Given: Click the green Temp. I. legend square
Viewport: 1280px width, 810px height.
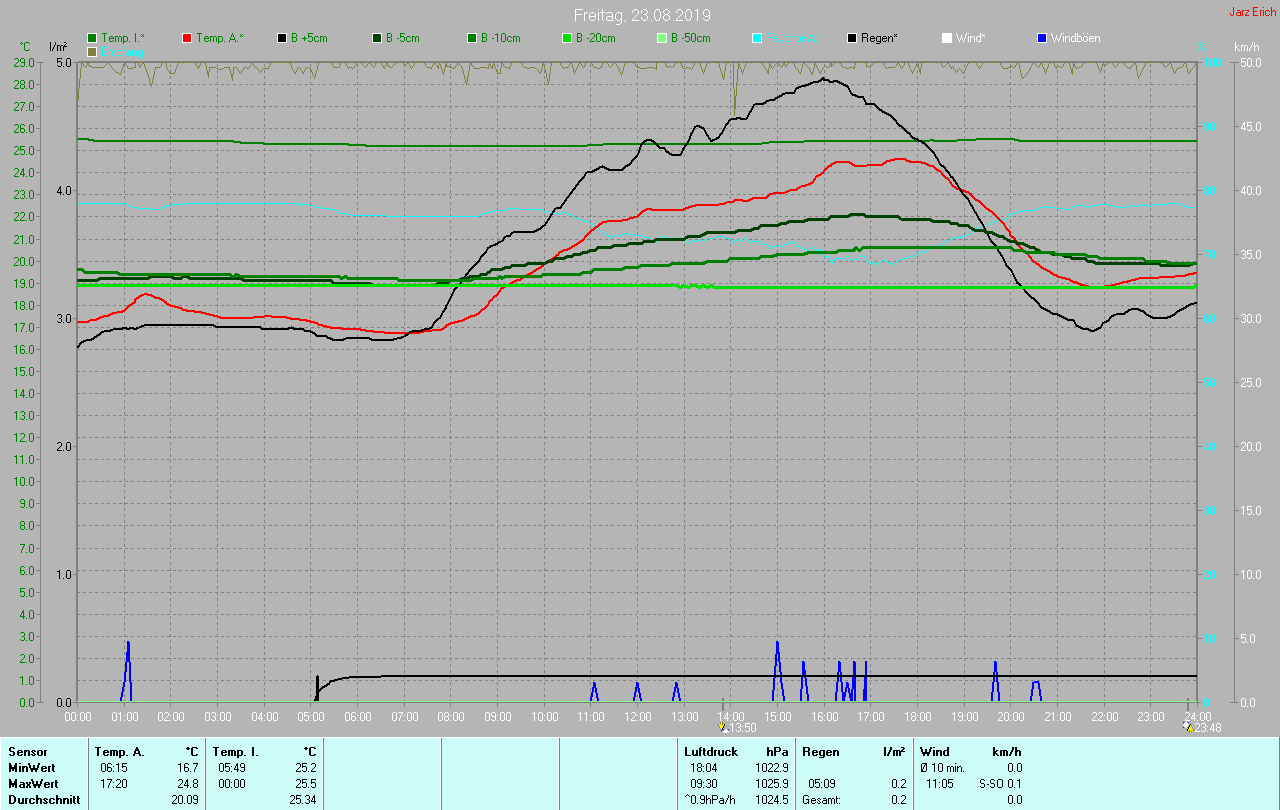Looking at the screenshot, I should tap(93, 38).
